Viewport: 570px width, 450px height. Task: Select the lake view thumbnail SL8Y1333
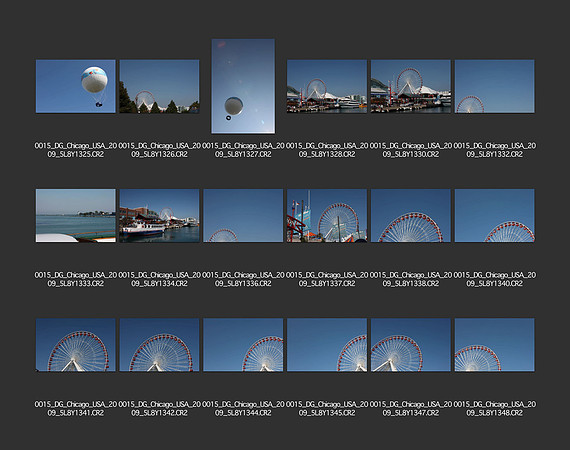[76, 215]
